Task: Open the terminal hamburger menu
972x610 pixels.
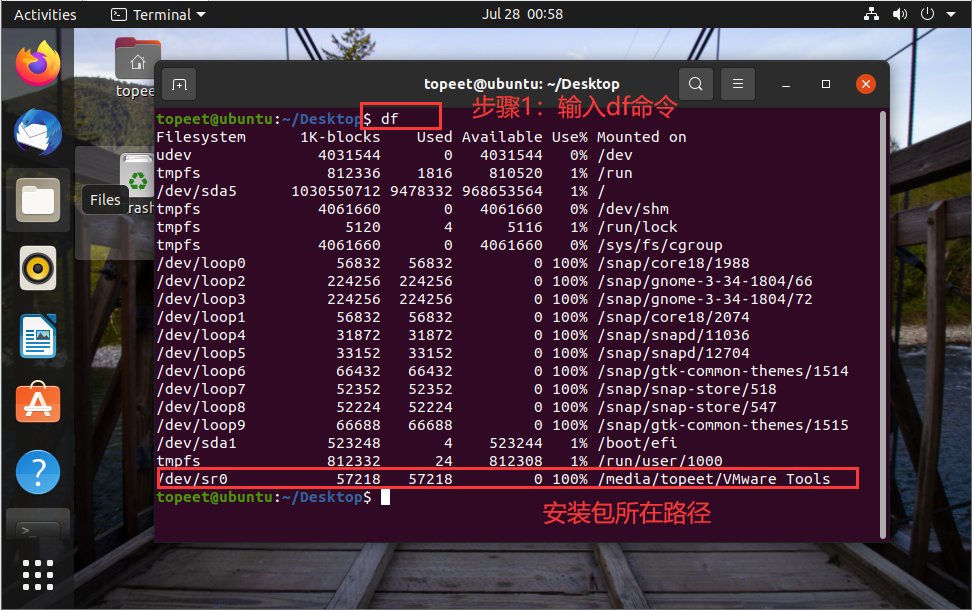Action: tap(738, 84)
